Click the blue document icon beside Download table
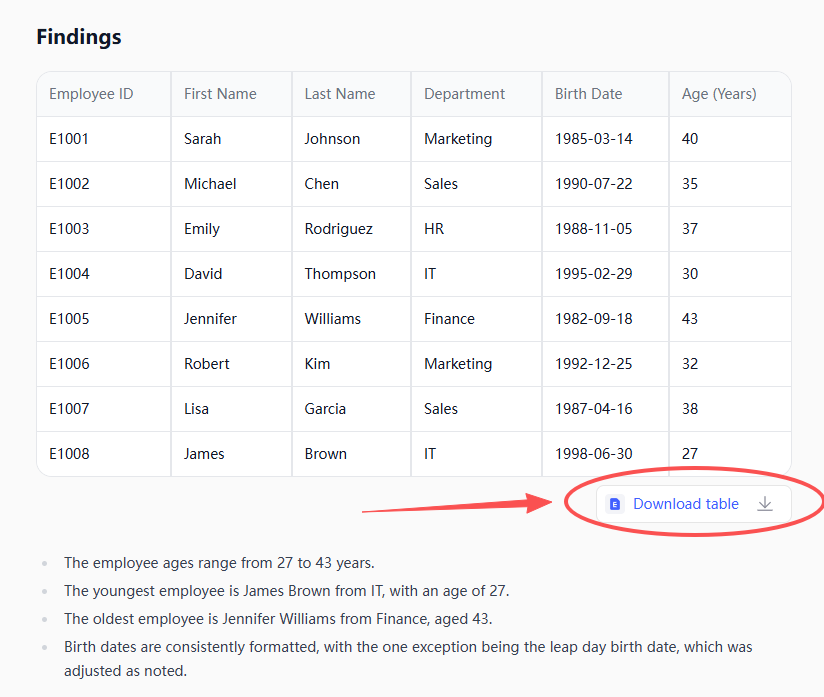The width and height of the screenshot is (824, 697). tap(616, 504)
